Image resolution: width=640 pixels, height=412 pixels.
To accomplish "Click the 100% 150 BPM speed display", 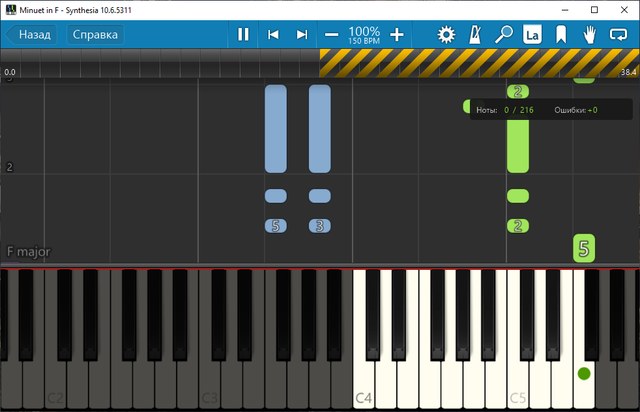I will tap(364, 35).
